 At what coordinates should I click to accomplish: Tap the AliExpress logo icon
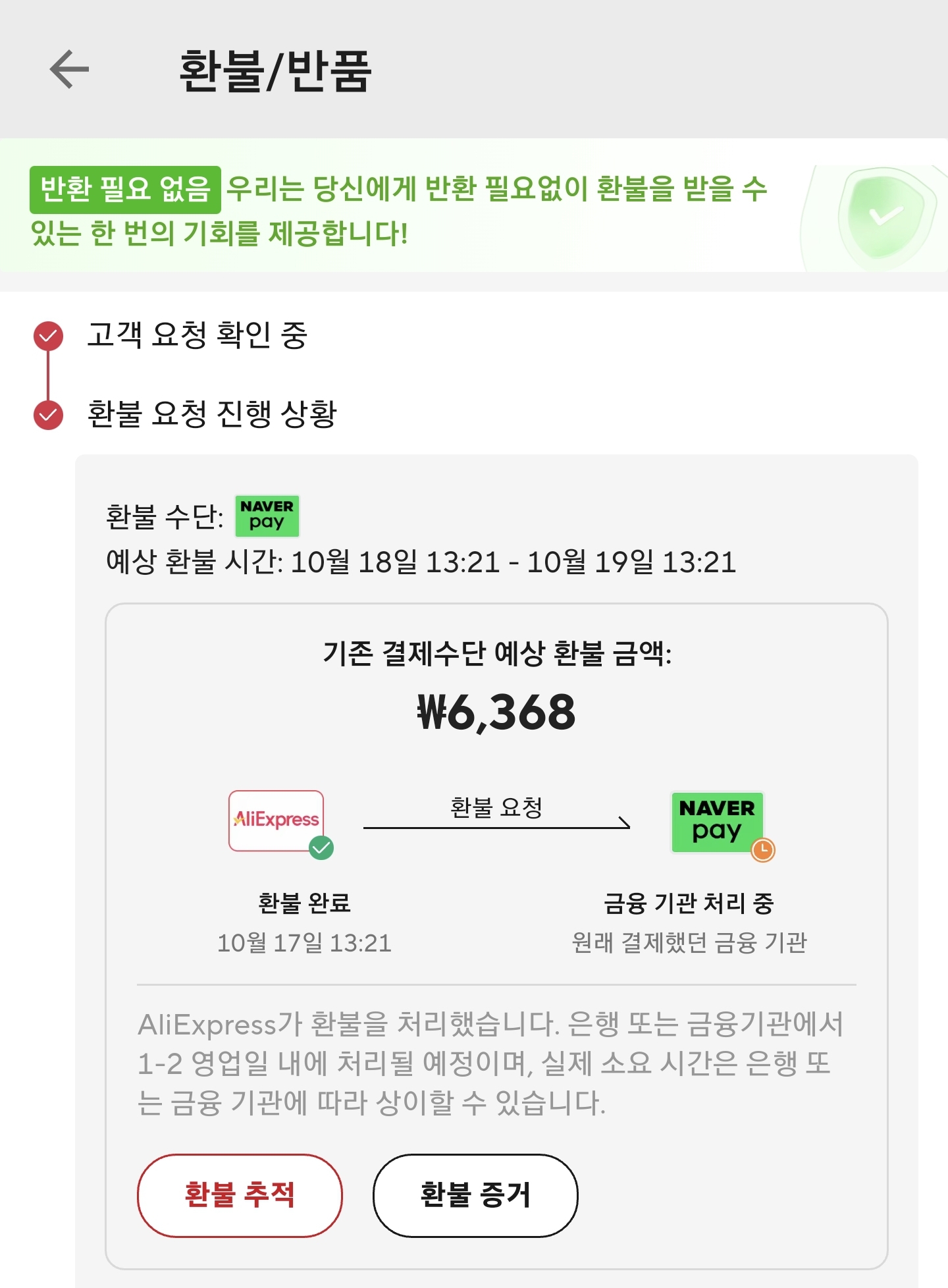point(276,820)
